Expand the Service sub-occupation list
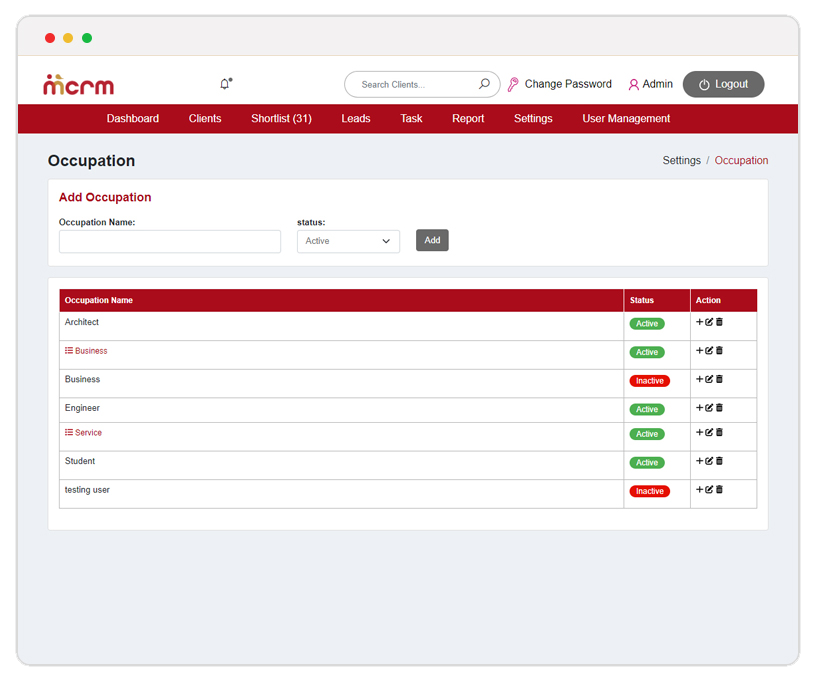 [x=84, y=433]
